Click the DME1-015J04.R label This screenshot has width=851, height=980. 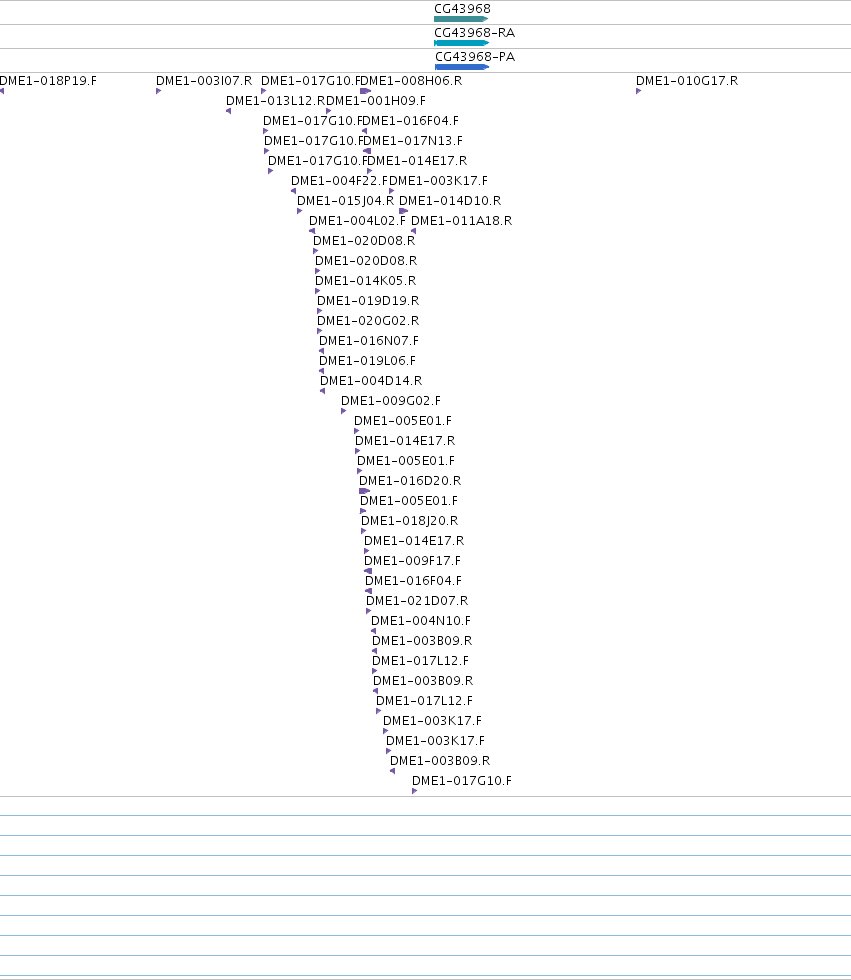346,201
